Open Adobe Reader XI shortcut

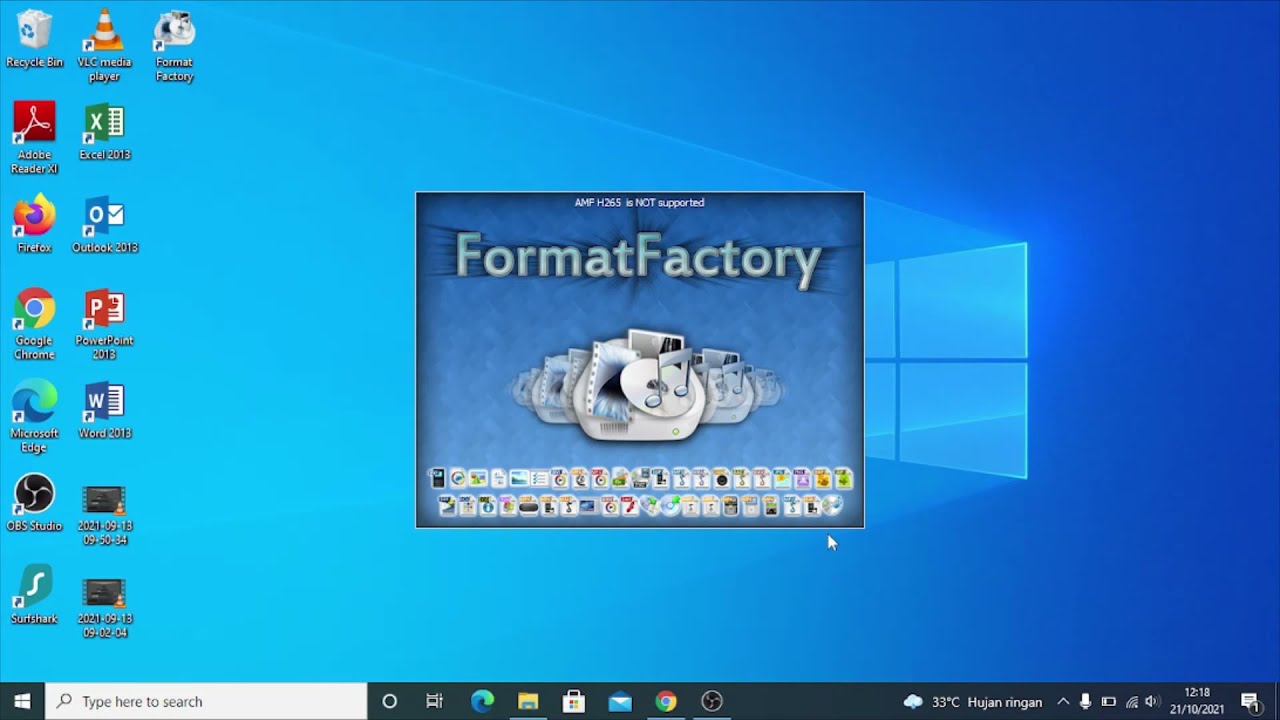[x=34, y=138]
